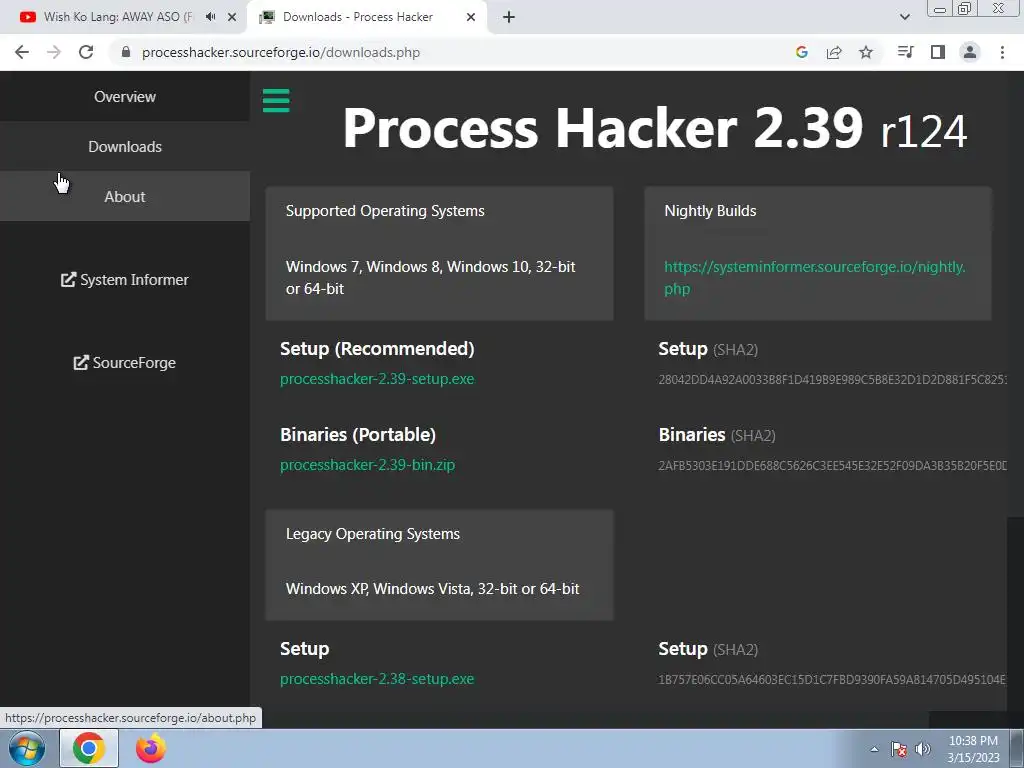This screenshot has height=768, width=1024.
Task: Bookmark this page with the star icon
Action: click(866, 52)
